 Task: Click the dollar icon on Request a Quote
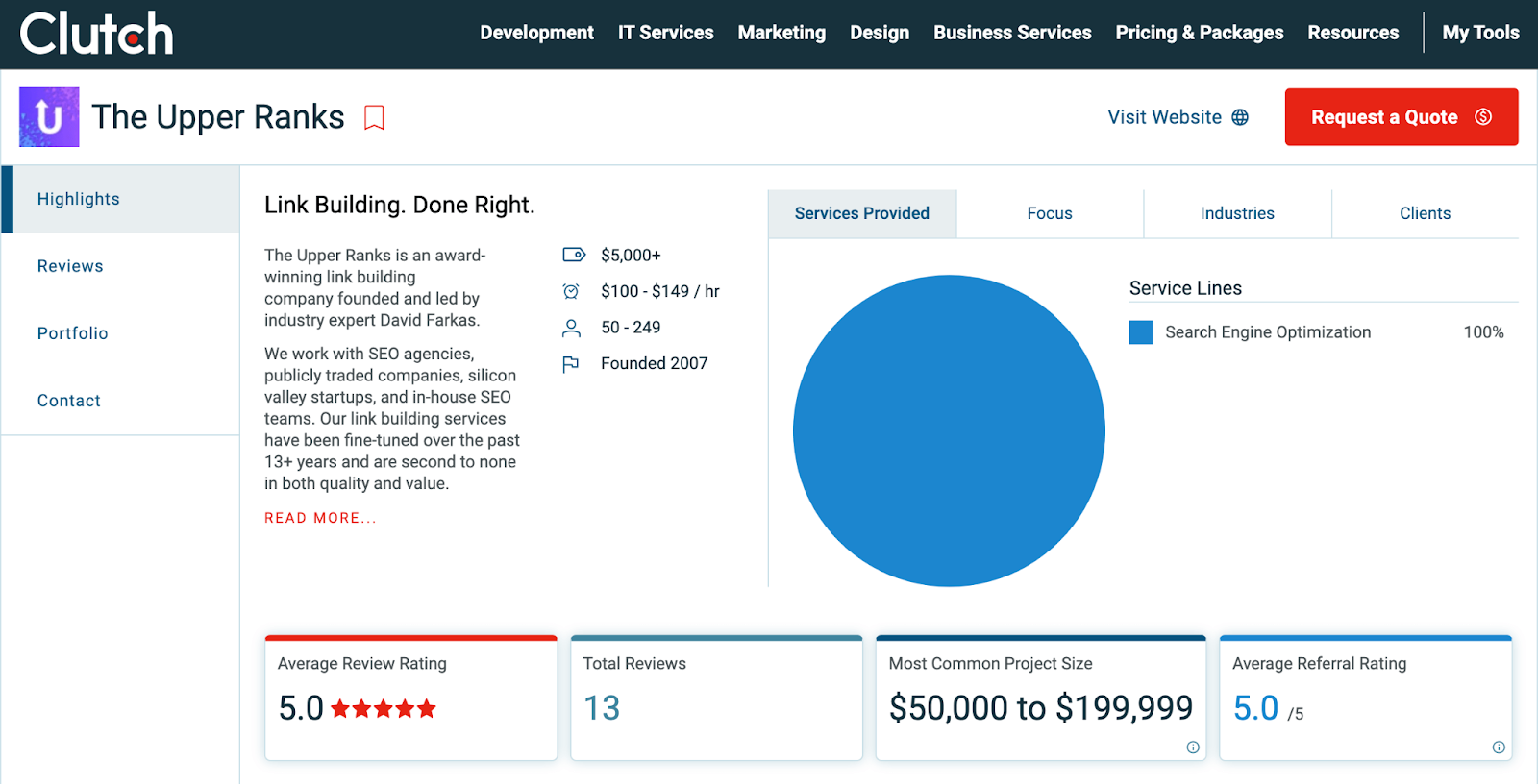click(1483, 116)
